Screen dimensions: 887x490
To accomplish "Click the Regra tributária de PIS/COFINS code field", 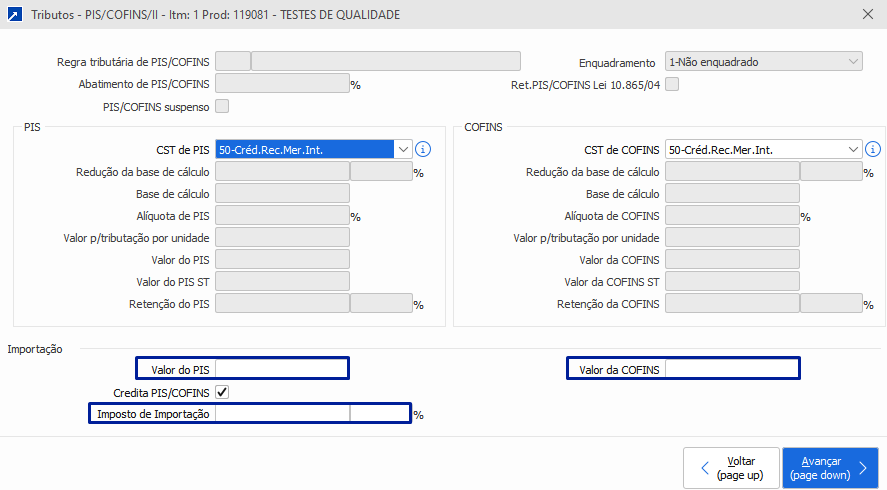I will tap(233, 62).
